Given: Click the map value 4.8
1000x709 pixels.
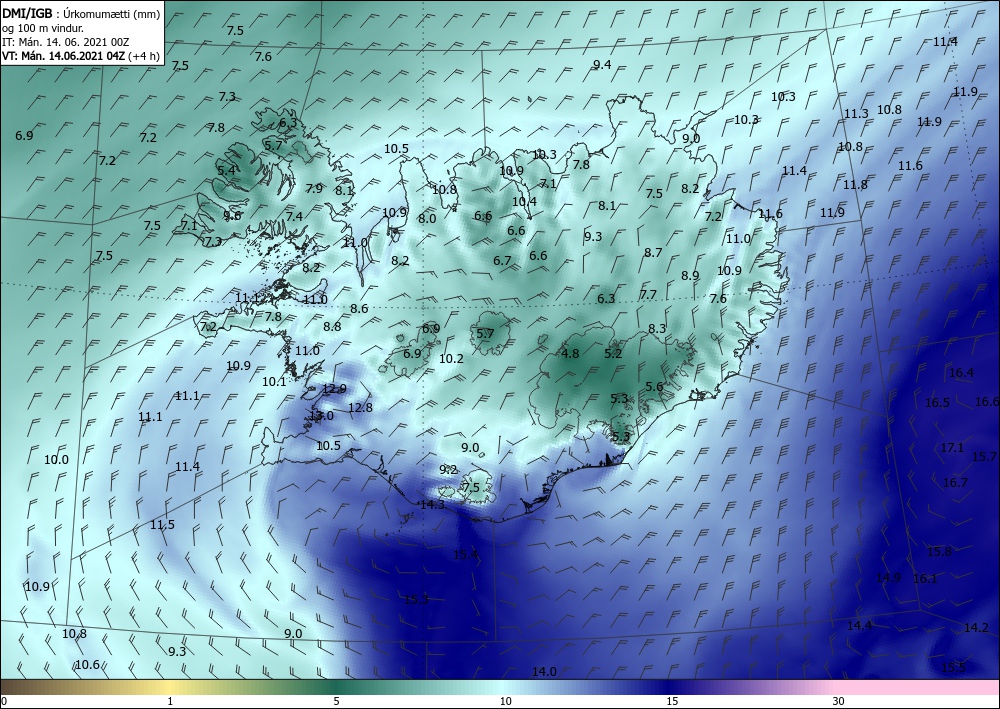Looking at the screenshot, I should (570, 353).
